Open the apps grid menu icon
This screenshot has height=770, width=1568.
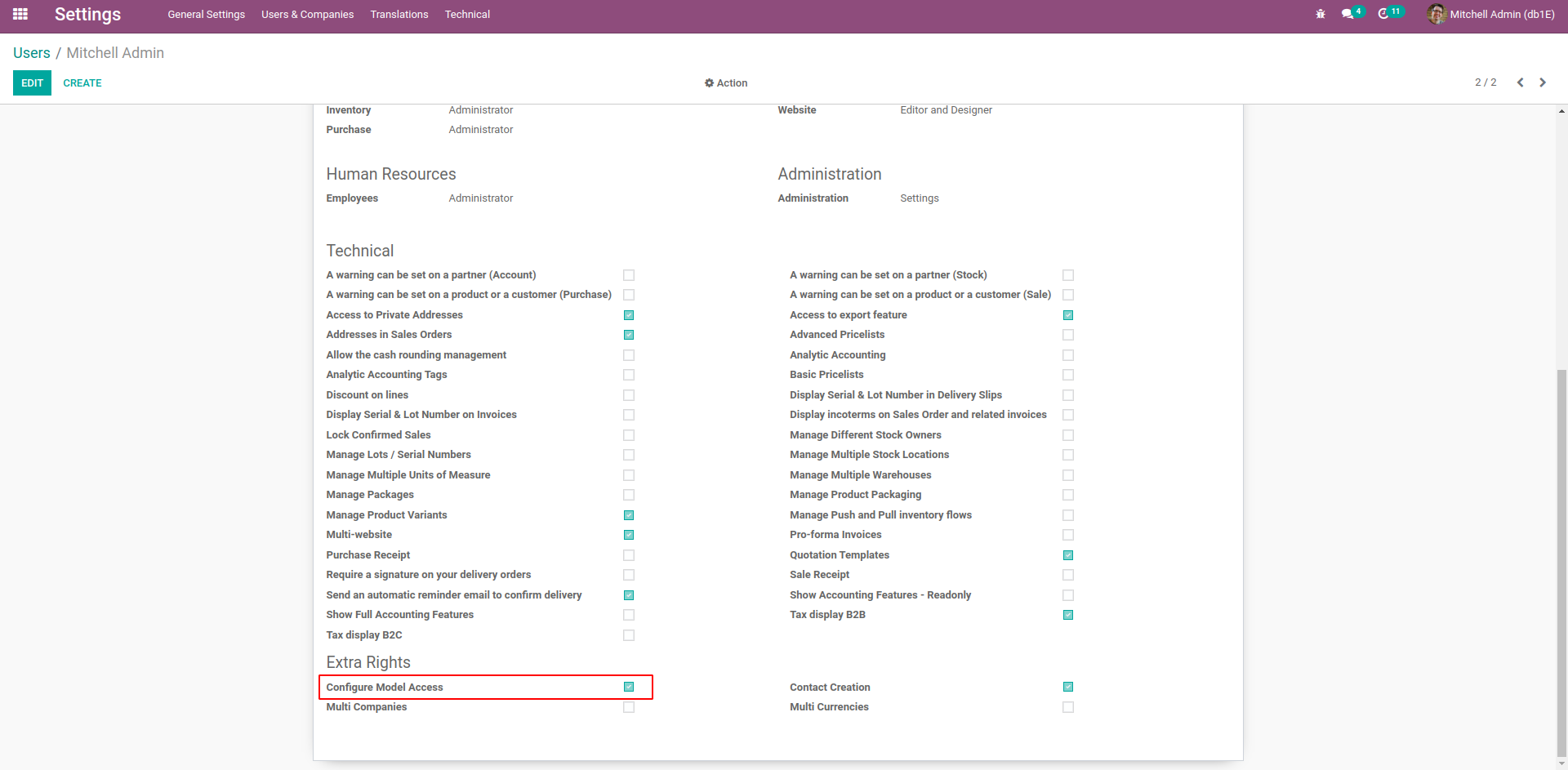[20, 14]
